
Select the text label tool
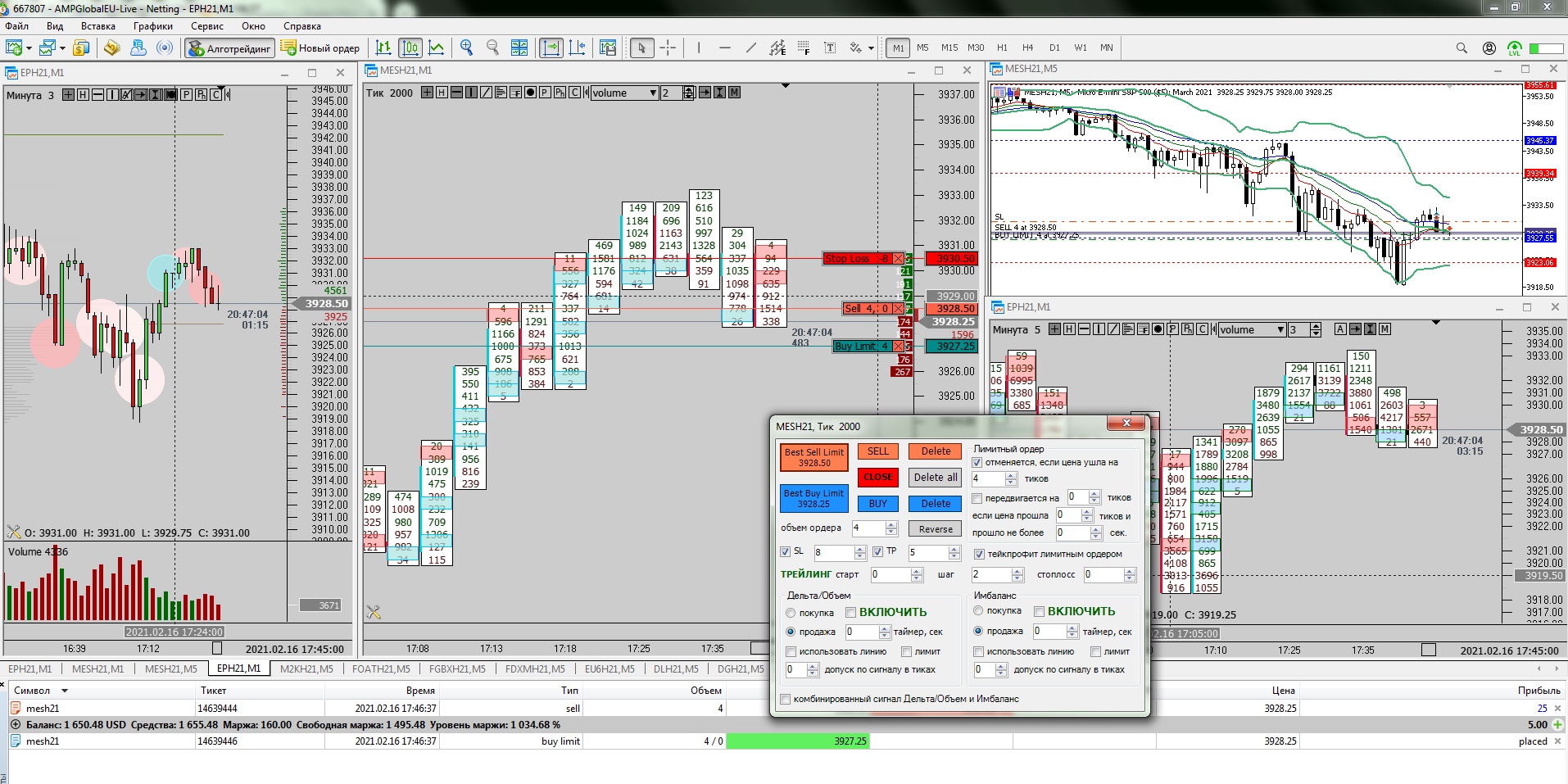[830, 48]
